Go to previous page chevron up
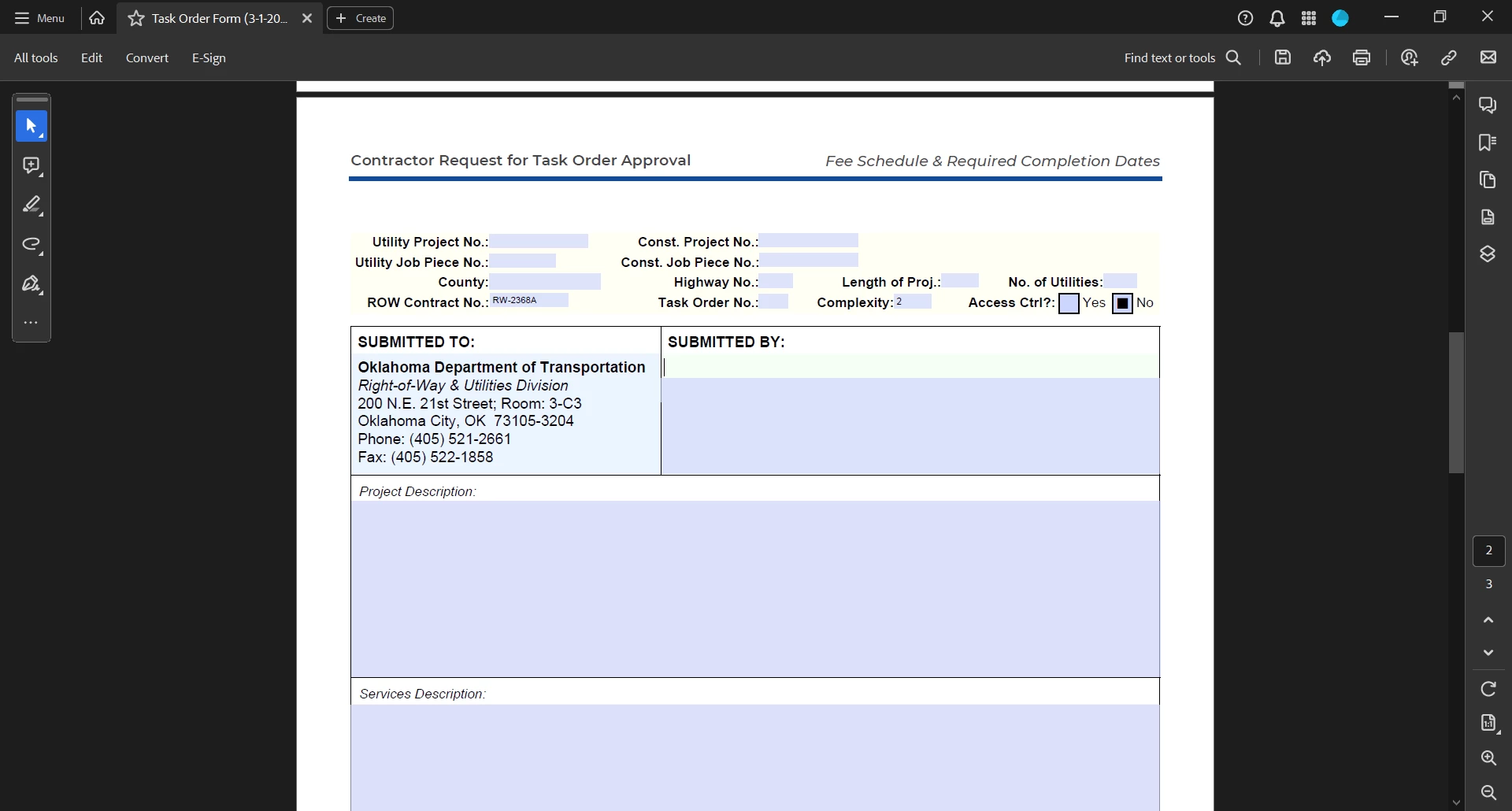 point(1488,620)
